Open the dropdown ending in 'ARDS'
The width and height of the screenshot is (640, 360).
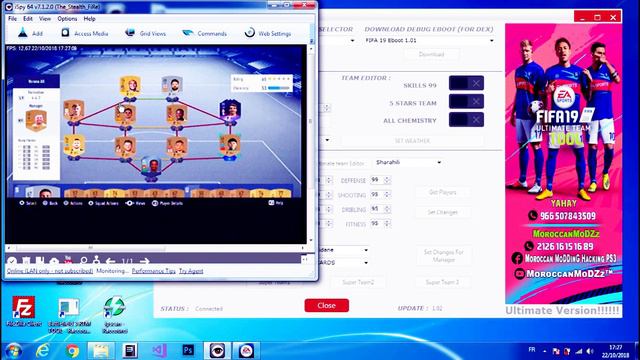click(344, 262)
